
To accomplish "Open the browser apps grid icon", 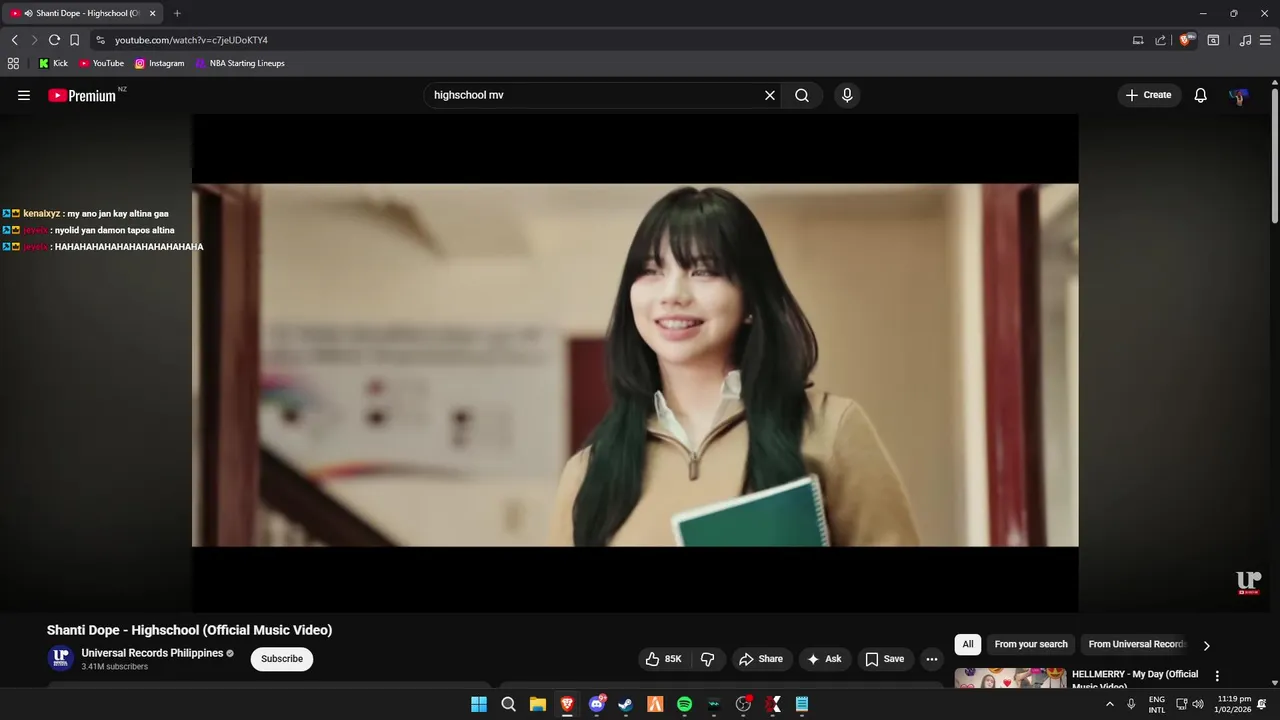I will [x=13, y=63].
